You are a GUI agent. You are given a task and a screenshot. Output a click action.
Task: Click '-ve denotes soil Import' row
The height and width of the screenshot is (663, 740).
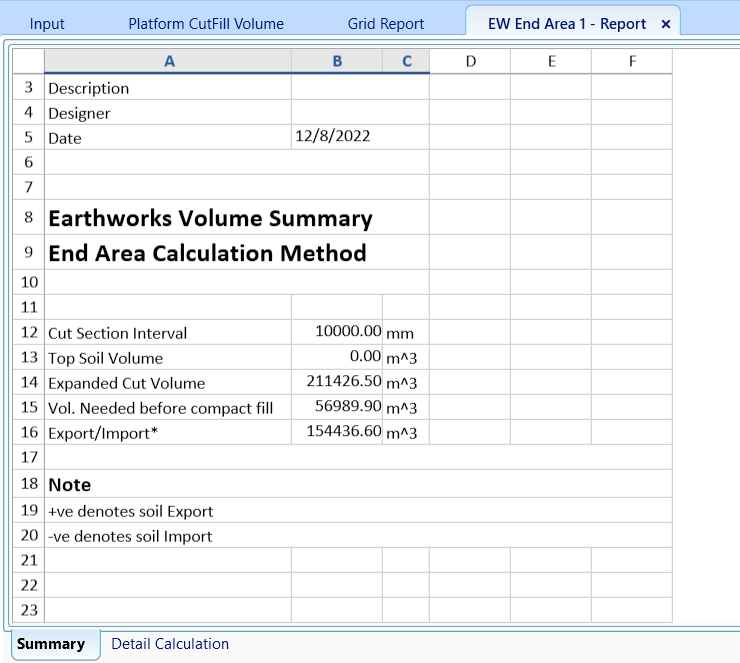point(359,535)
